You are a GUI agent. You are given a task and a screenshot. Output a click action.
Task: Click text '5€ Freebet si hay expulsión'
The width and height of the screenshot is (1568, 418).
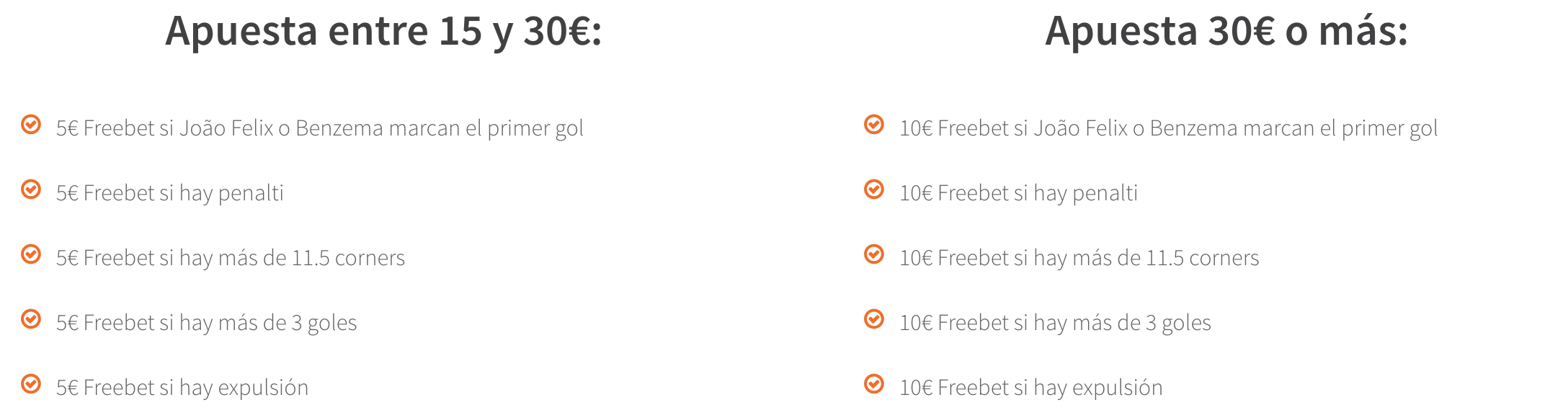tap(182, 388)
